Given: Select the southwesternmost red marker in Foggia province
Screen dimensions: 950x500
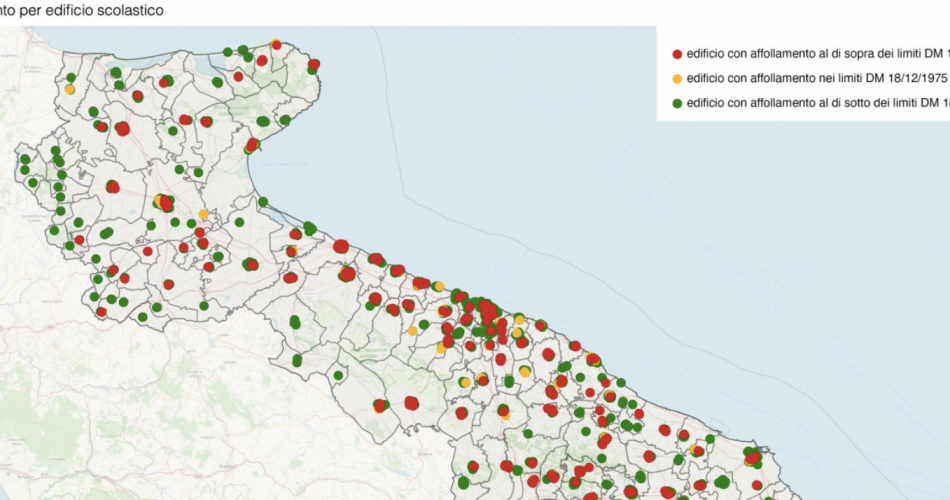Looking at the screenshot, I should pyautogui.click(x=101, y=312).
